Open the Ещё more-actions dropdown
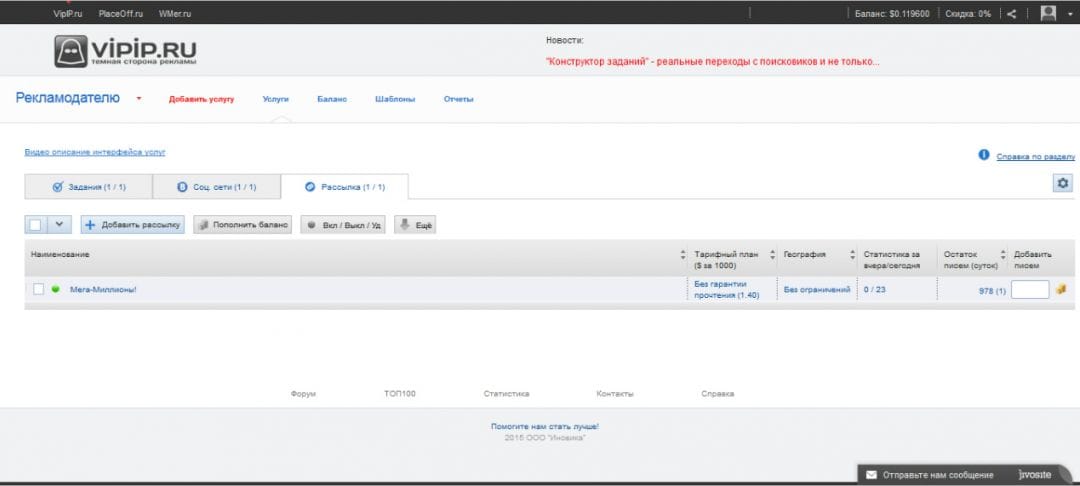The image size is (1080, 486). pyautogui.click(x=415, y=224)
